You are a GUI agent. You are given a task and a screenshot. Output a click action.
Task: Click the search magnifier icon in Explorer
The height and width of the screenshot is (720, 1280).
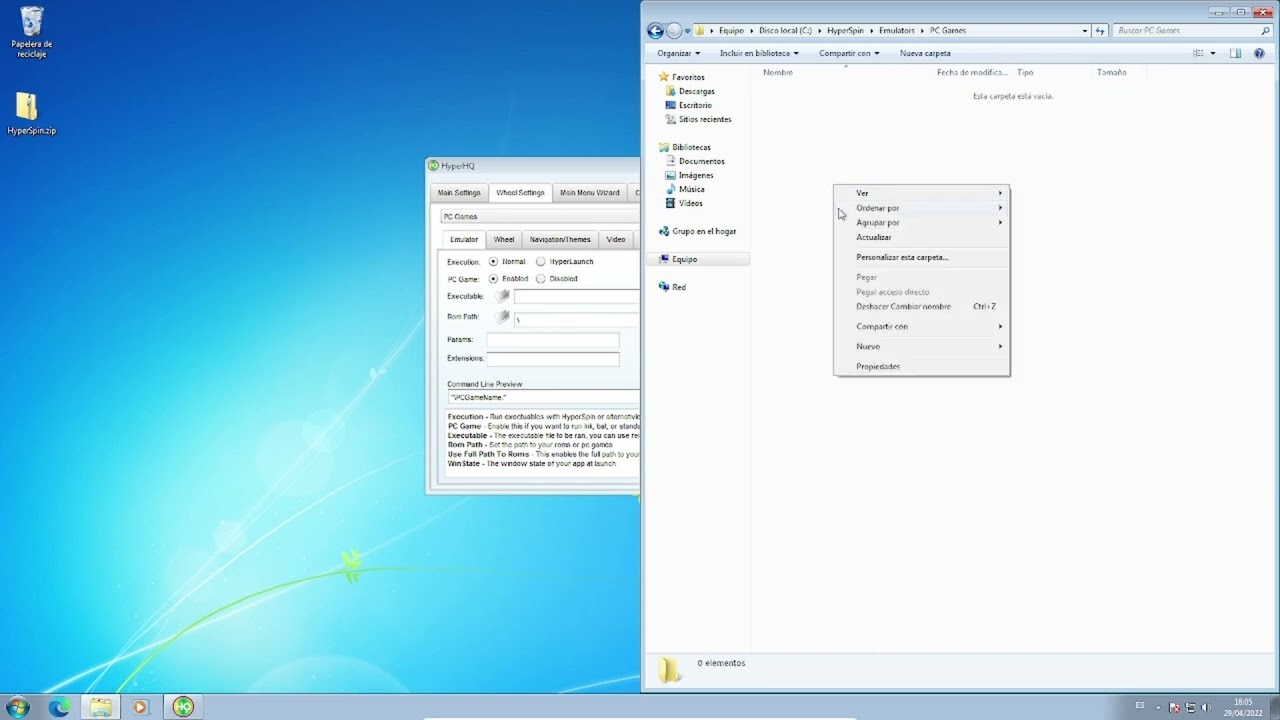point(1265,31)
